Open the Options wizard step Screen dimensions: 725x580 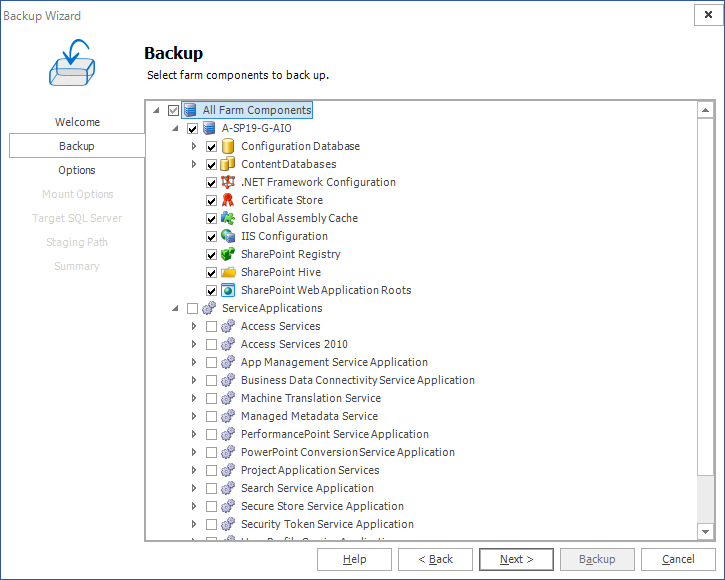tap(77, 170)
